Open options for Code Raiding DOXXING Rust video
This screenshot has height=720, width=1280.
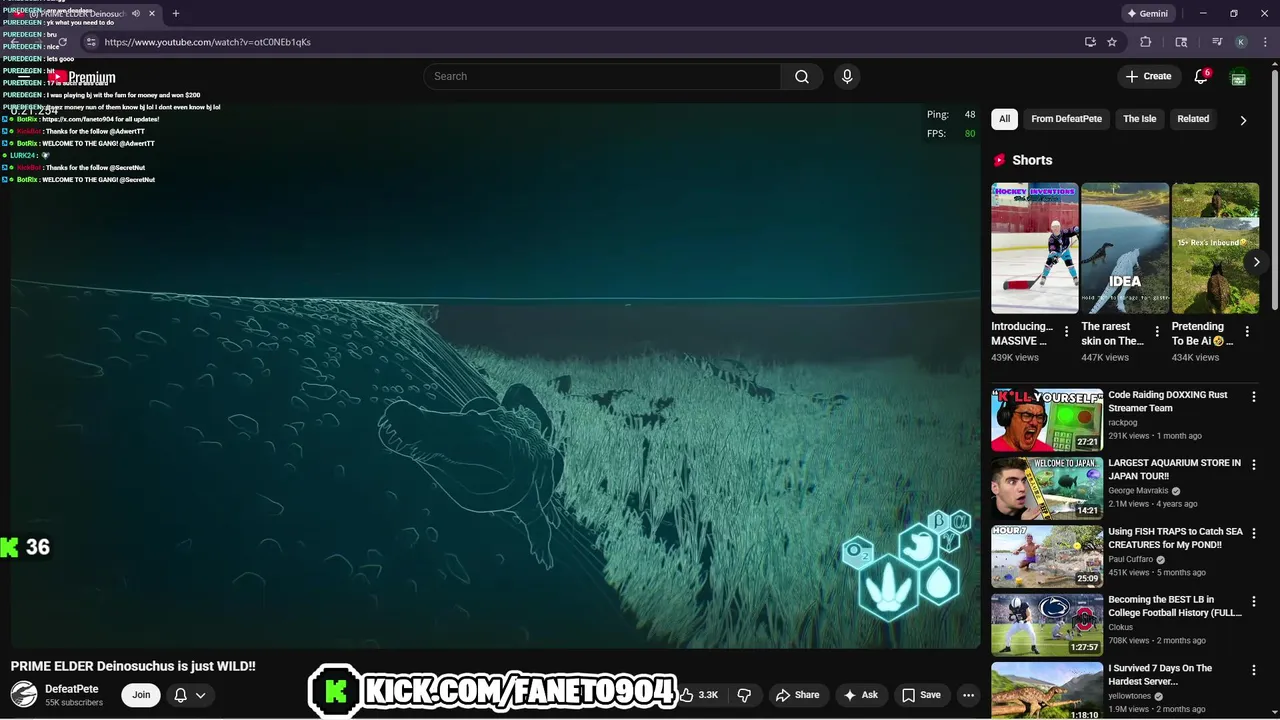pos(1254,397)
